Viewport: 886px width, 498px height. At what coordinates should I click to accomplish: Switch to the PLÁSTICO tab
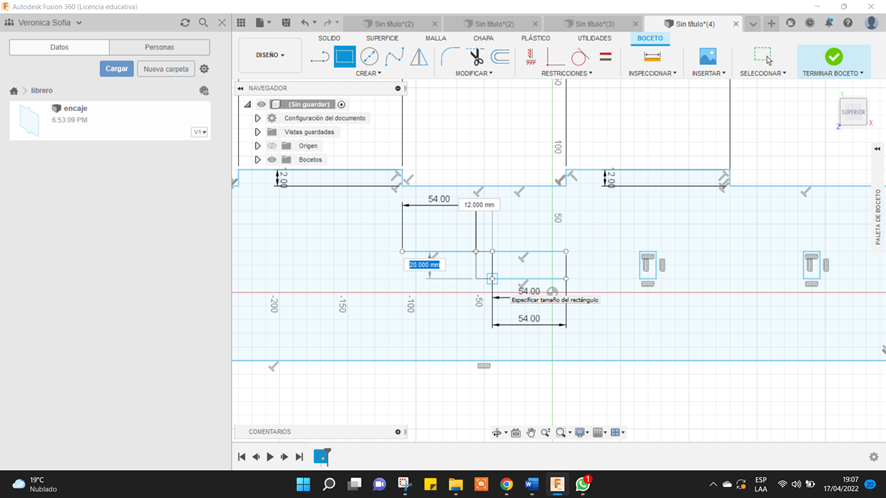[536, 38]
